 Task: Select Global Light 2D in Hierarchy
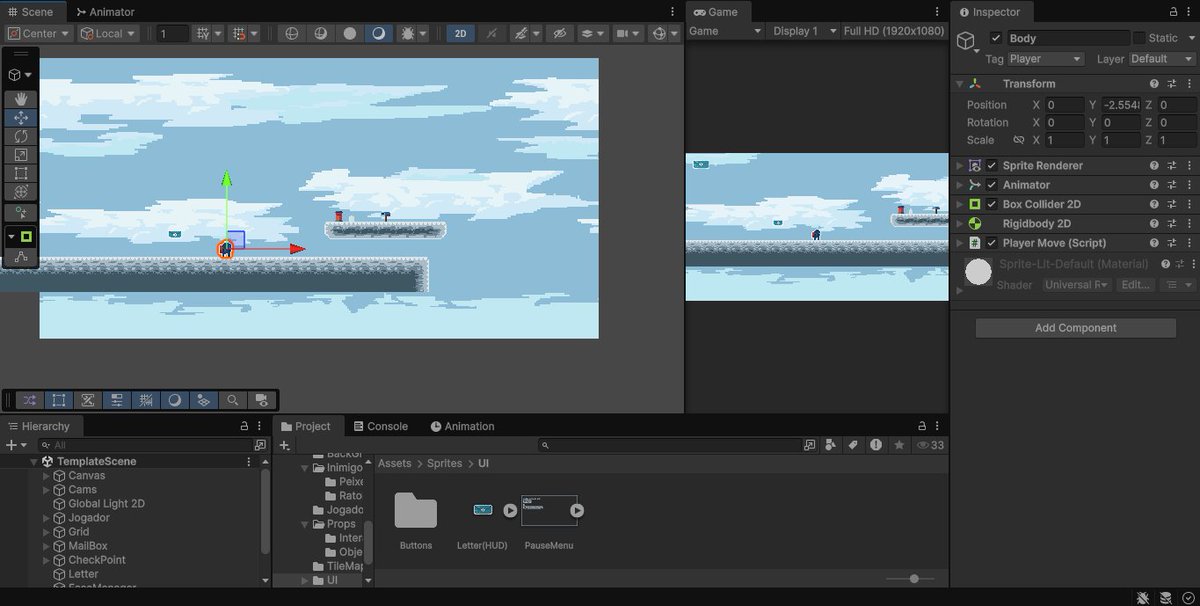click(106, 504)
